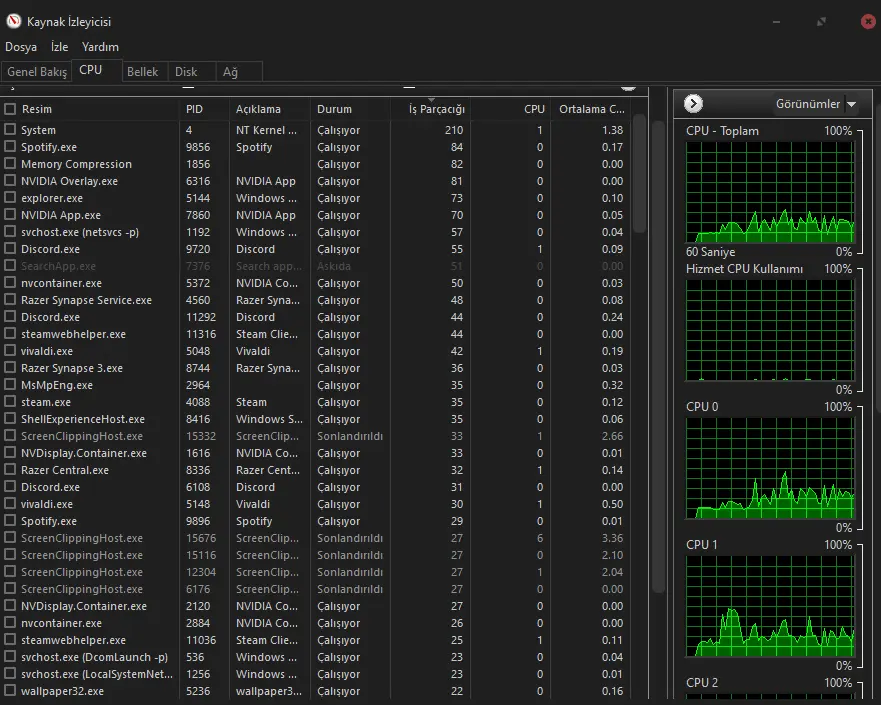Click the Kaynak İzleyicisi title bar app icon
This screenshot has width=881, height=705.
13,21
